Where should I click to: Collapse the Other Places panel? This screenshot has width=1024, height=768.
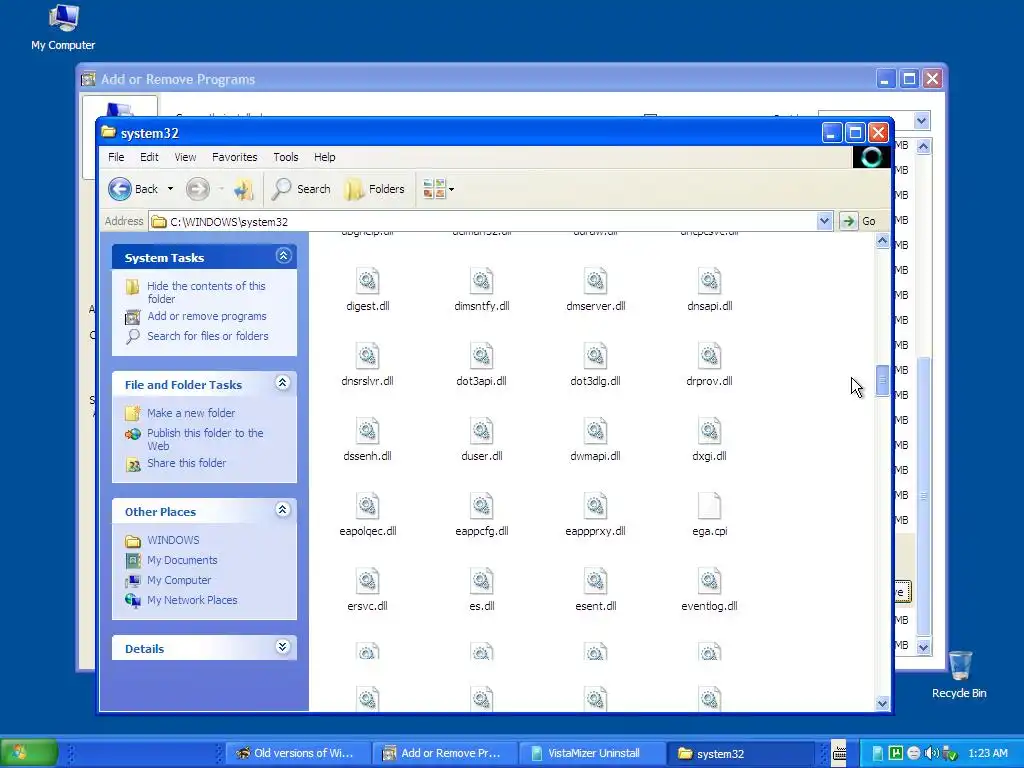(x=283, y=510)
